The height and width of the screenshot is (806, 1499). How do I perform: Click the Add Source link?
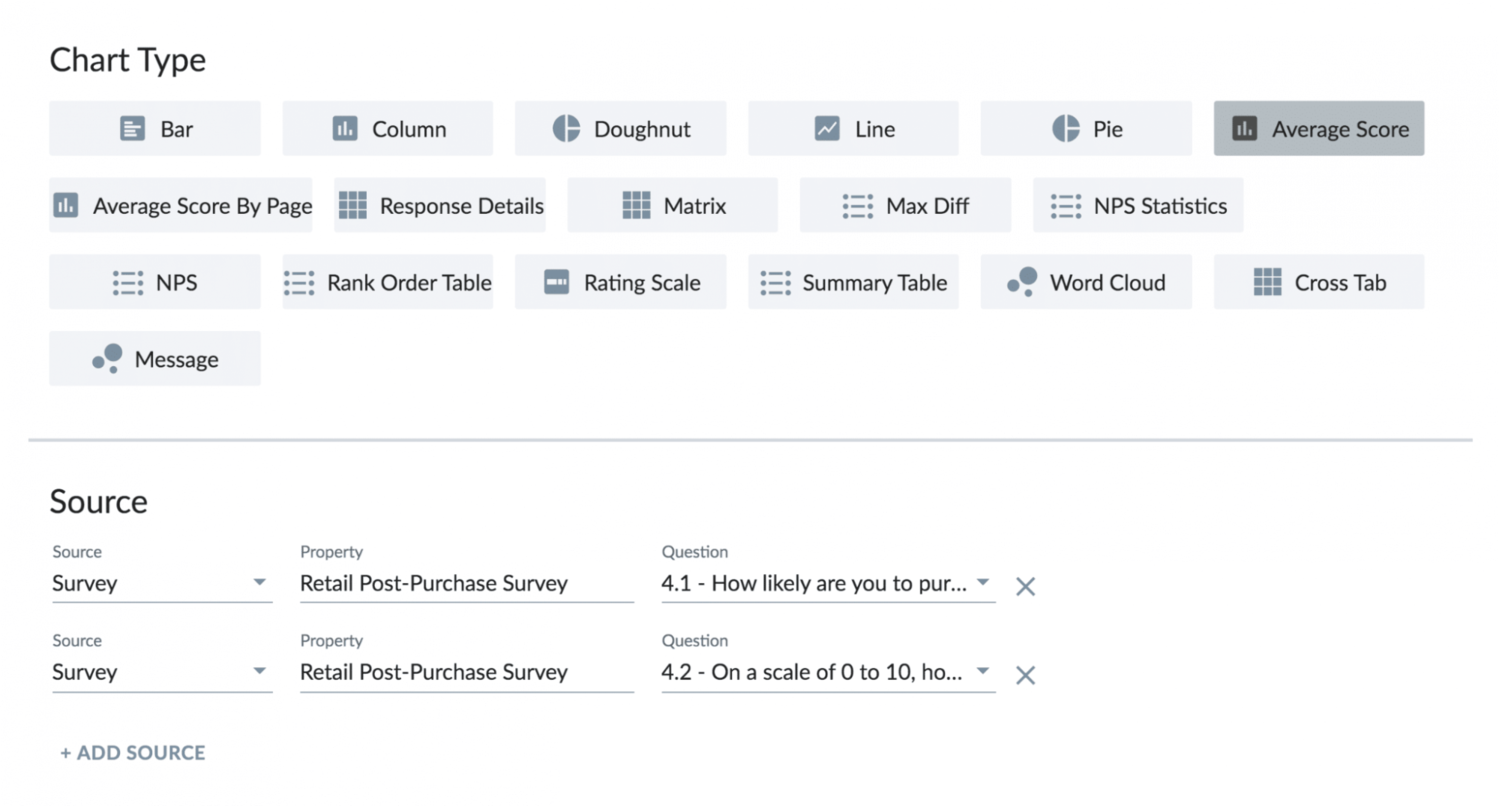click(x=133, y=753)
